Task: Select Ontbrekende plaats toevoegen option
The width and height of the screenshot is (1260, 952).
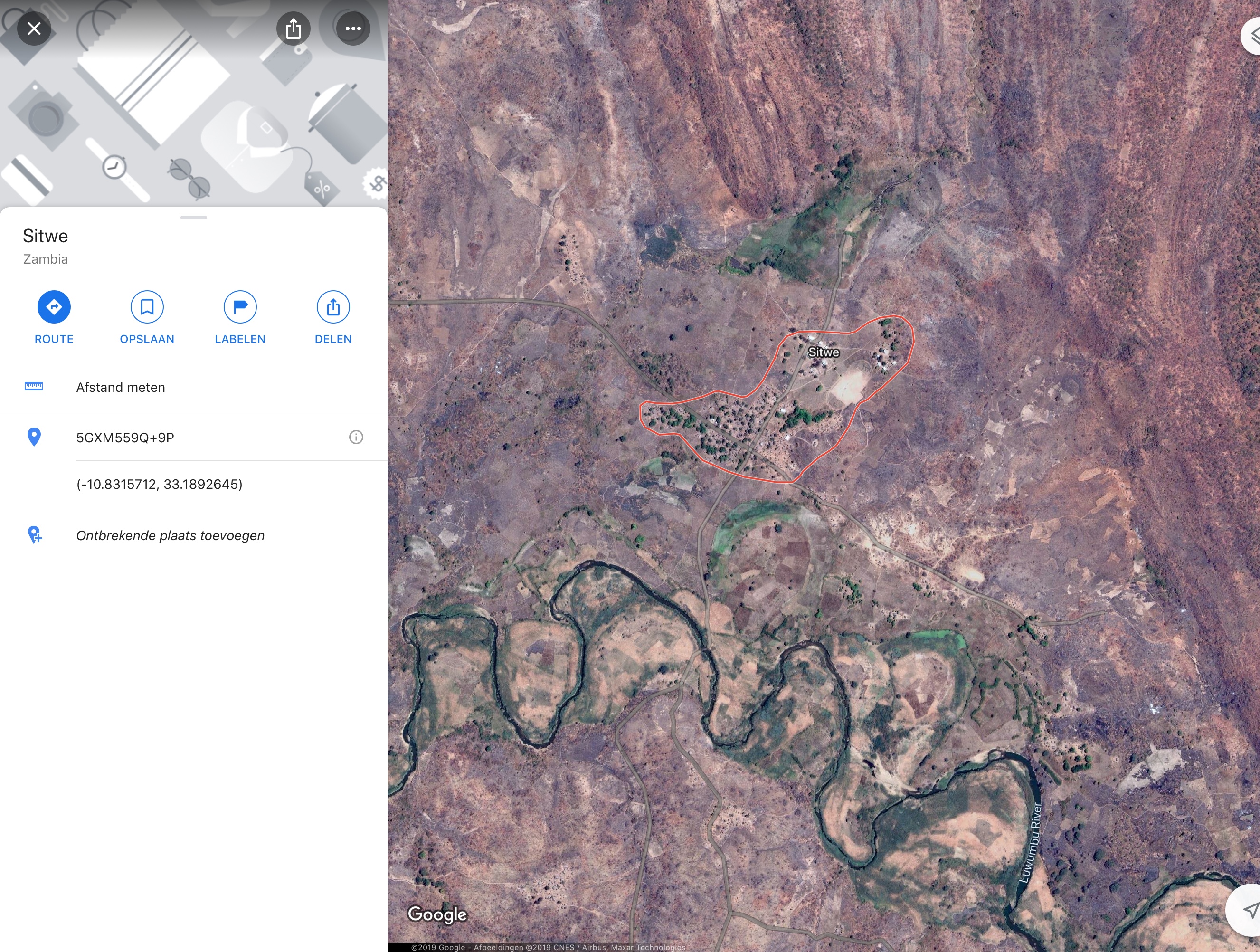Action: (x=170, y=535)
